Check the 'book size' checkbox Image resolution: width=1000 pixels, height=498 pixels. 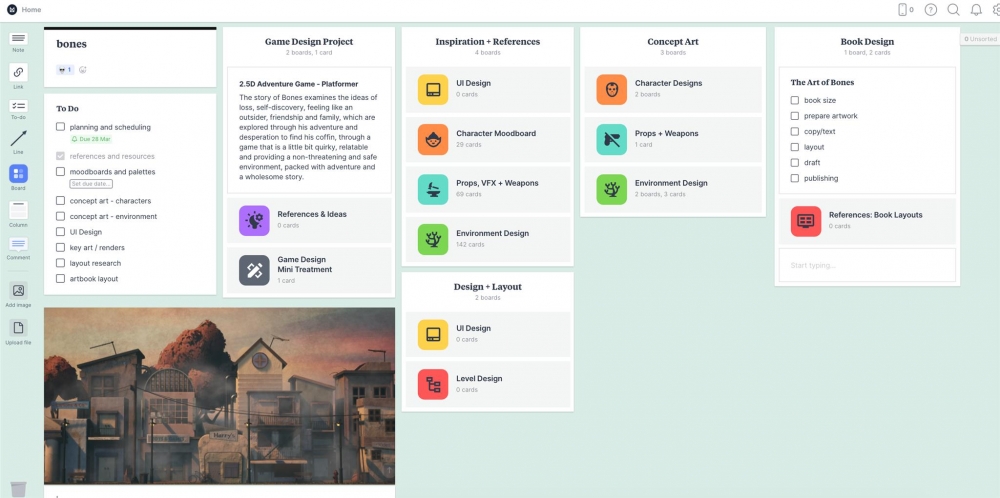click(795, 100)
